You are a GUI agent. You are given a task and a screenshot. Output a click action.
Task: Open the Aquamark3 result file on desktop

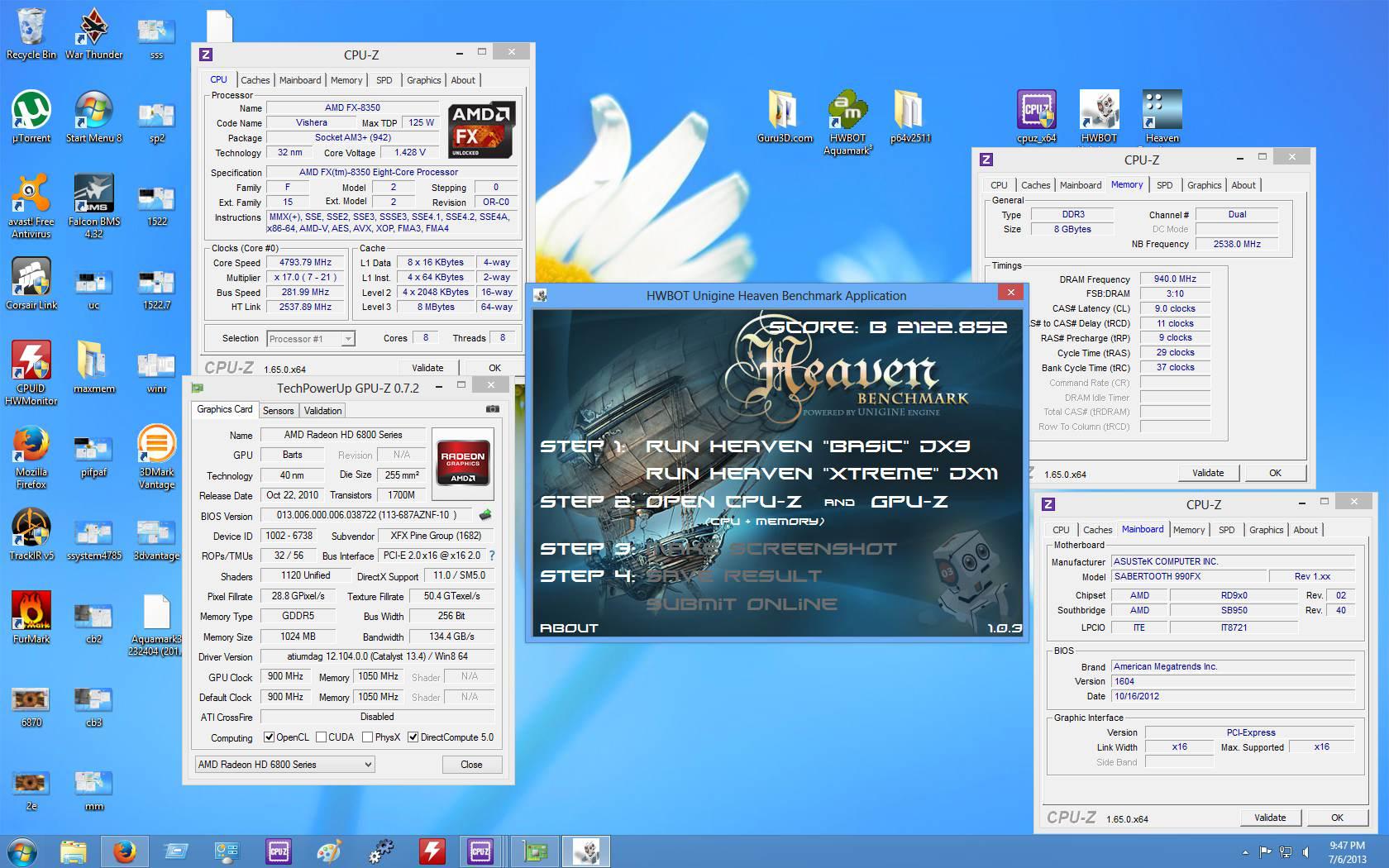[x=156, y=625]
